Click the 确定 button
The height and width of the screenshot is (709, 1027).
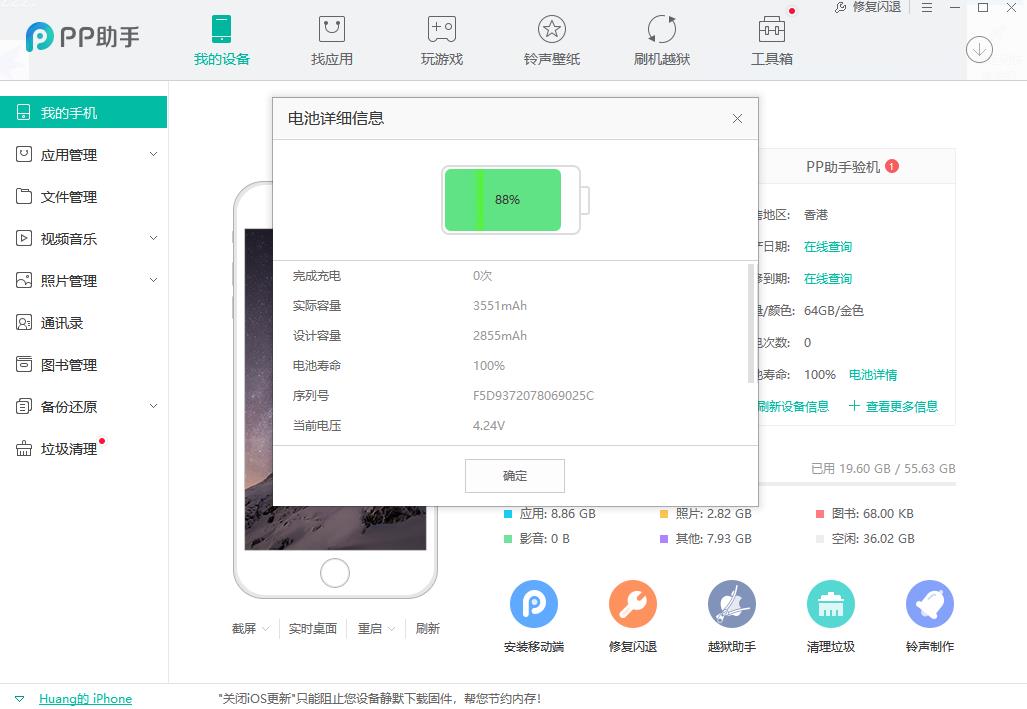tap(515, 476)
